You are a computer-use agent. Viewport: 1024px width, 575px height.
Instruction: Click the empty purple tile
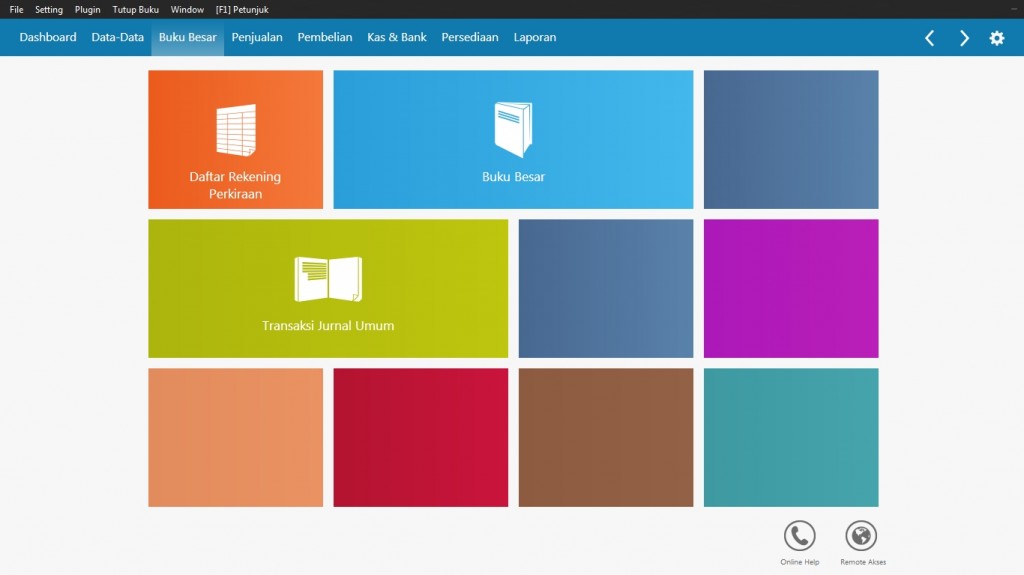(791, 288)
